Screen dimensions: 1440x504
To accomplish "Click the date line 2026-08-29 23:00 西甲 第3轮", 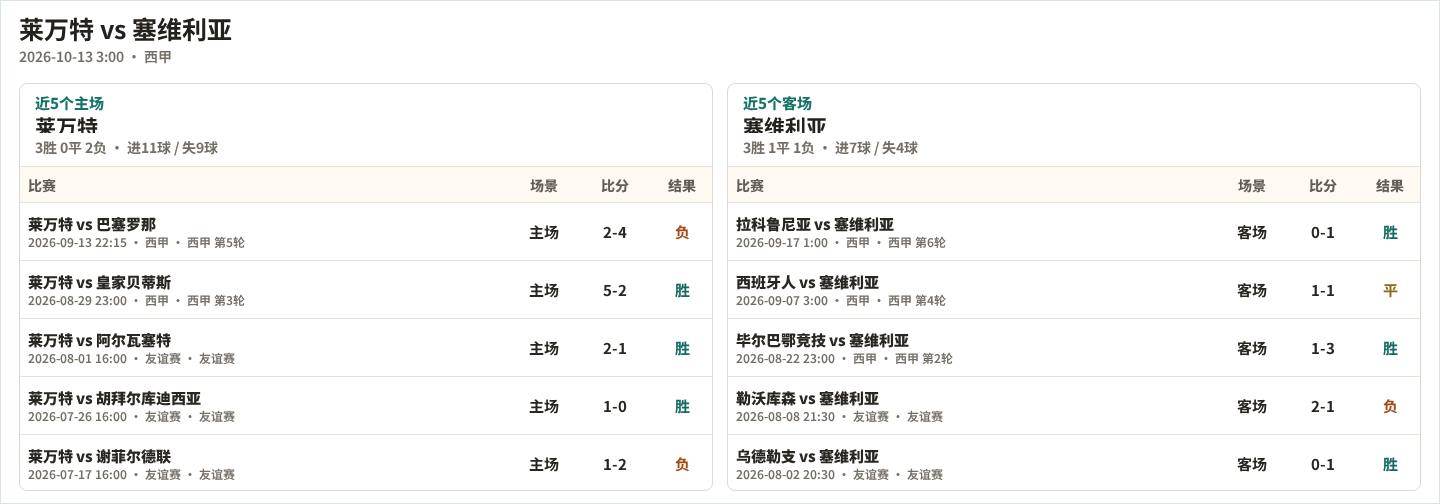I will click(x=136, y=301).
